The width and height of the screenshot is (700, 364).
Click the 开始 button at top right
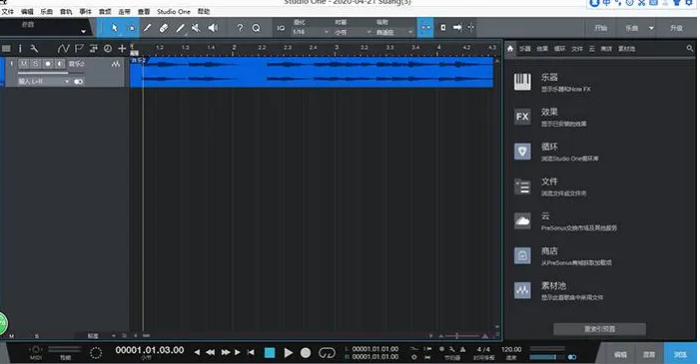click(600, 28)
